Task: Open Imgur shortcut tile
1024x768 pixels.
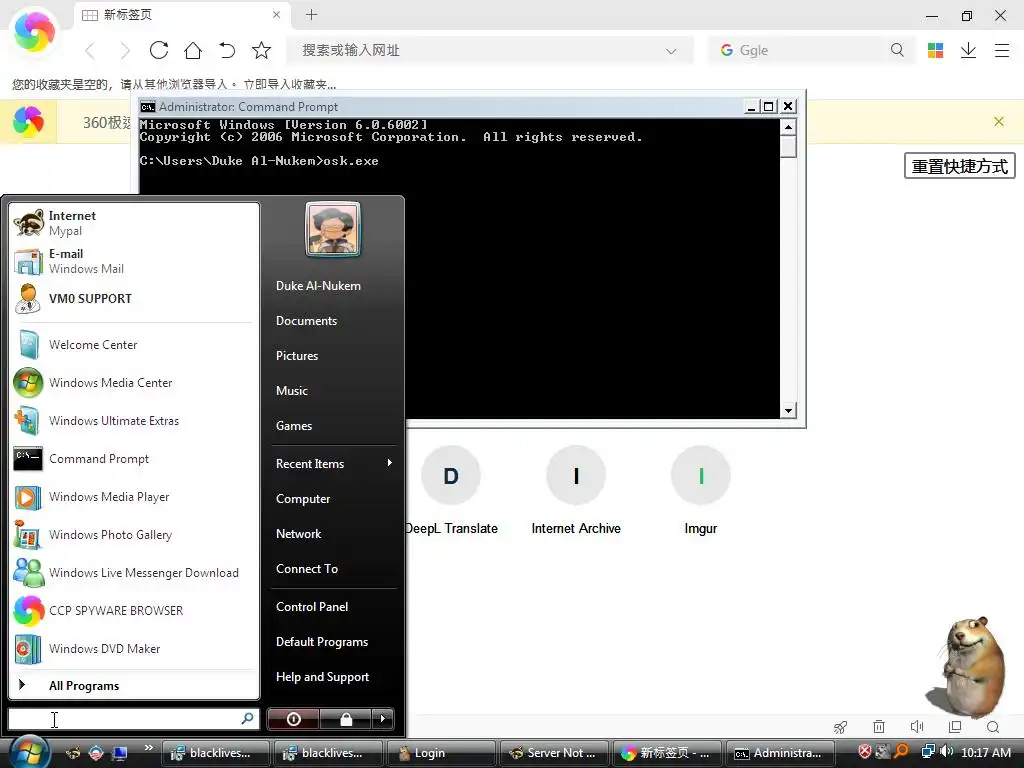Action: pyautogui.click(x=701, y=490)
